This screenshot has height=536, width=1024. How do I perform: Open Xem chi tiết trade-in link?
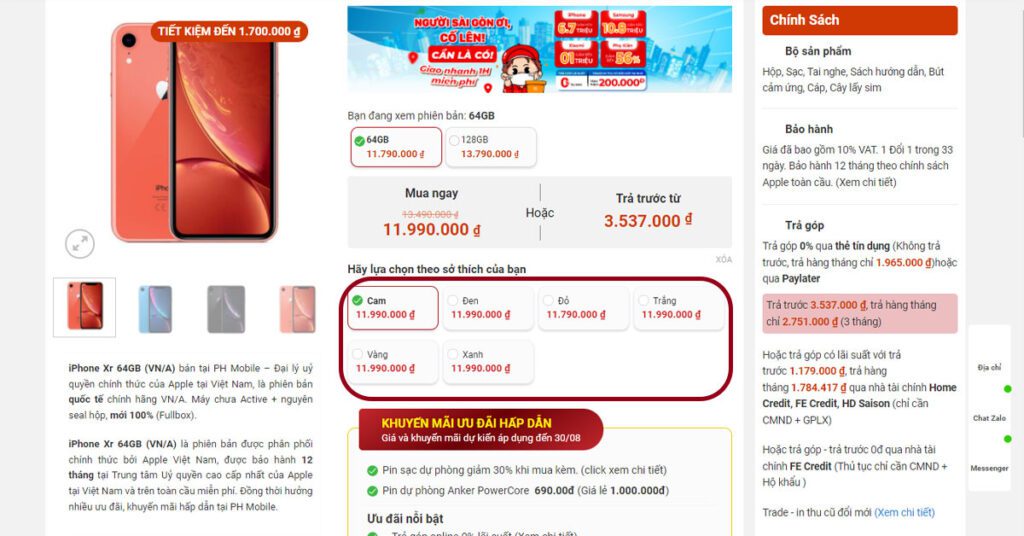(904, 512)
